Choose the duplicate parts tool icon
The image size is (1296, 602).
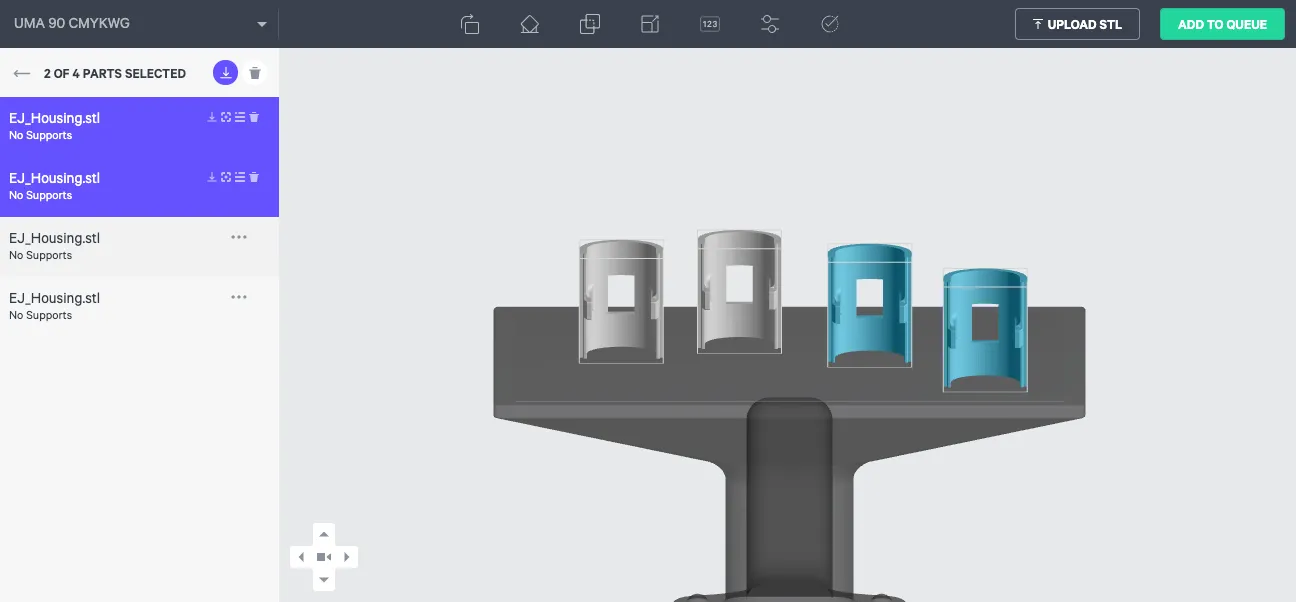[x=590, y=24]
